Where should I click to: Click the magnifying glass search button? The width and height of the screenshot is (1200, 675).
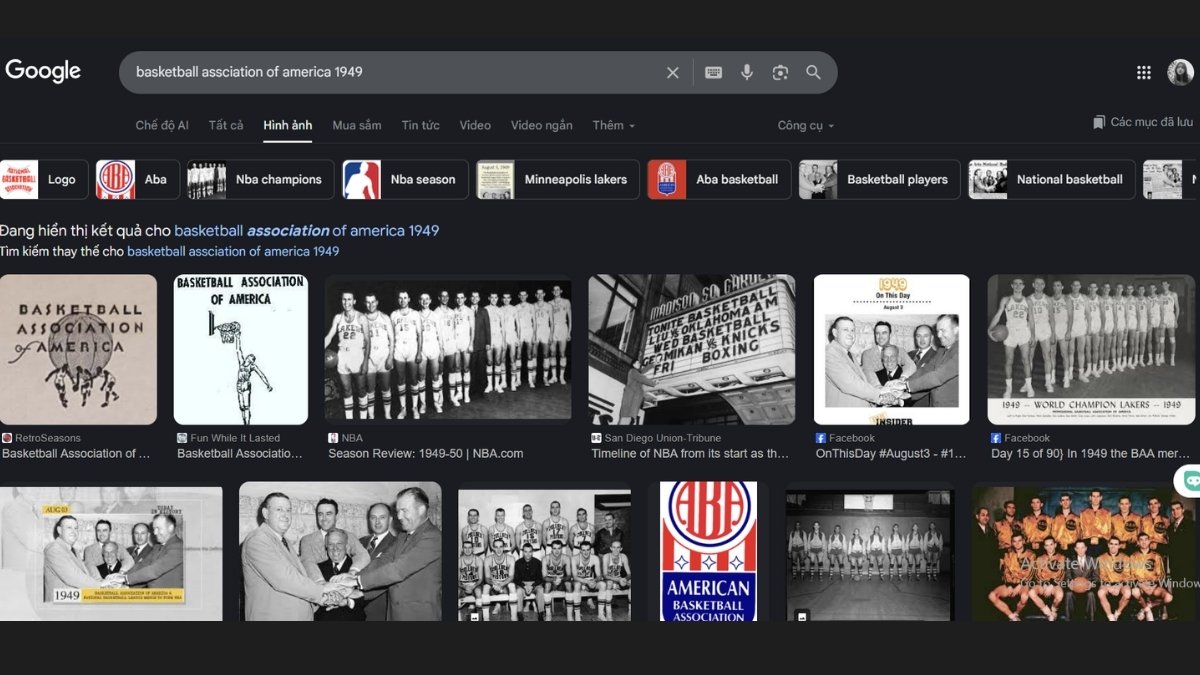click(x=814, y=73)
